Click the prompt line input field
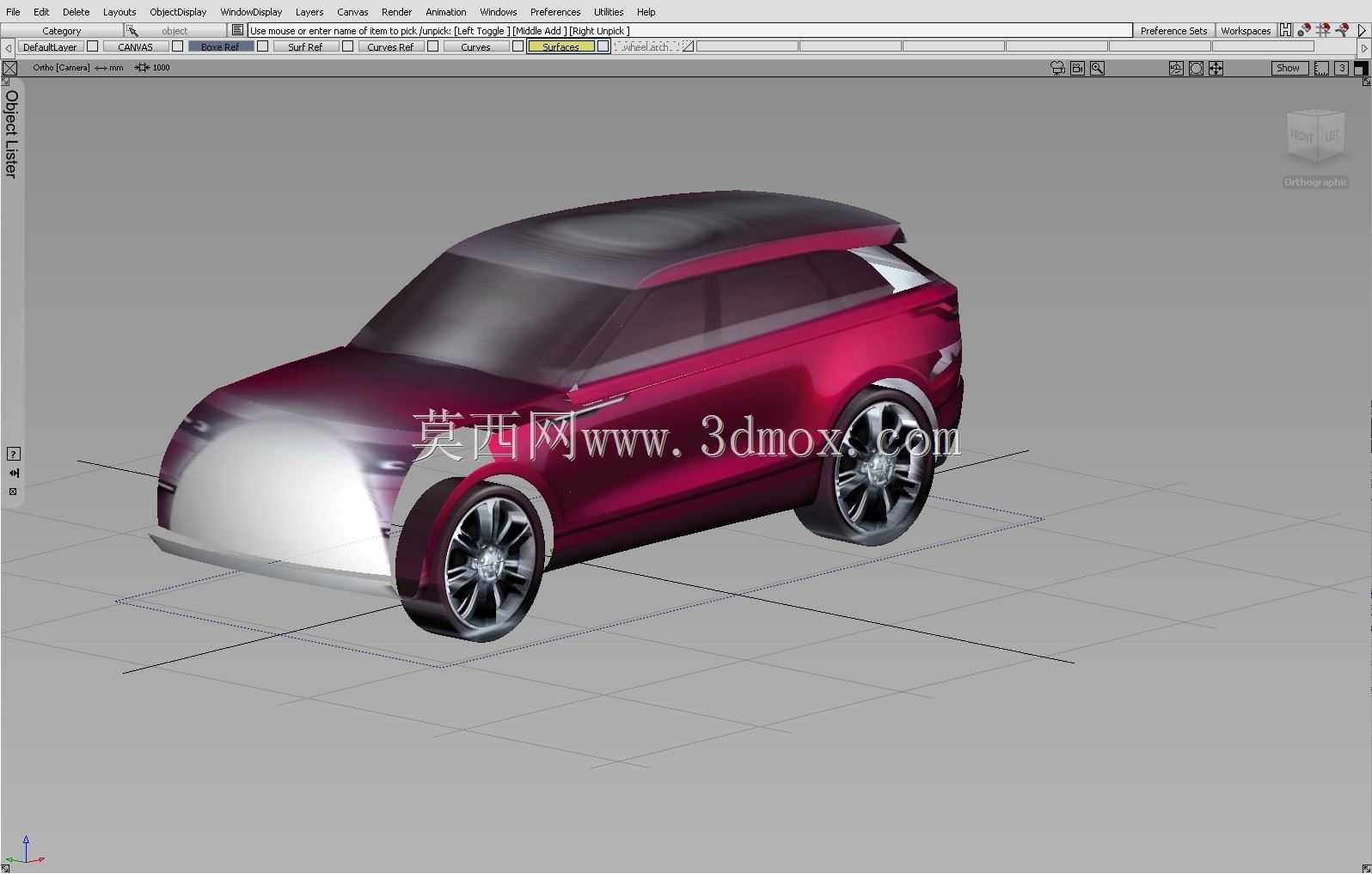Viewport: 1372px width, 874px height. click(690, 30)
